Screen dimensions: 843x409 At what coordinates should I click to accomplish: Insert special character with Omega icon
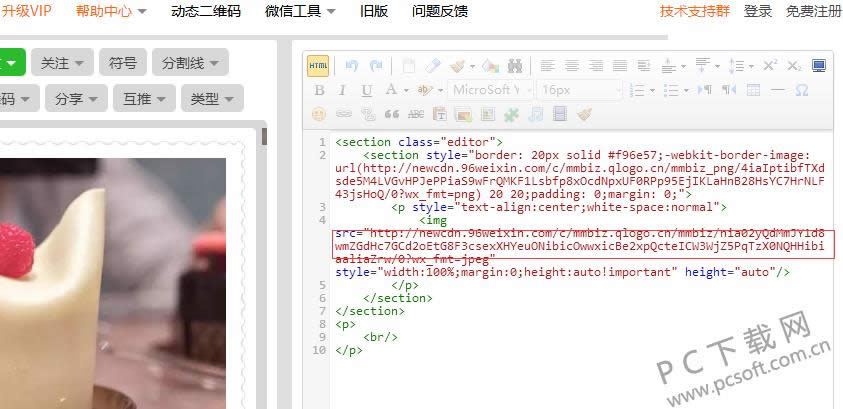point(801,90)
